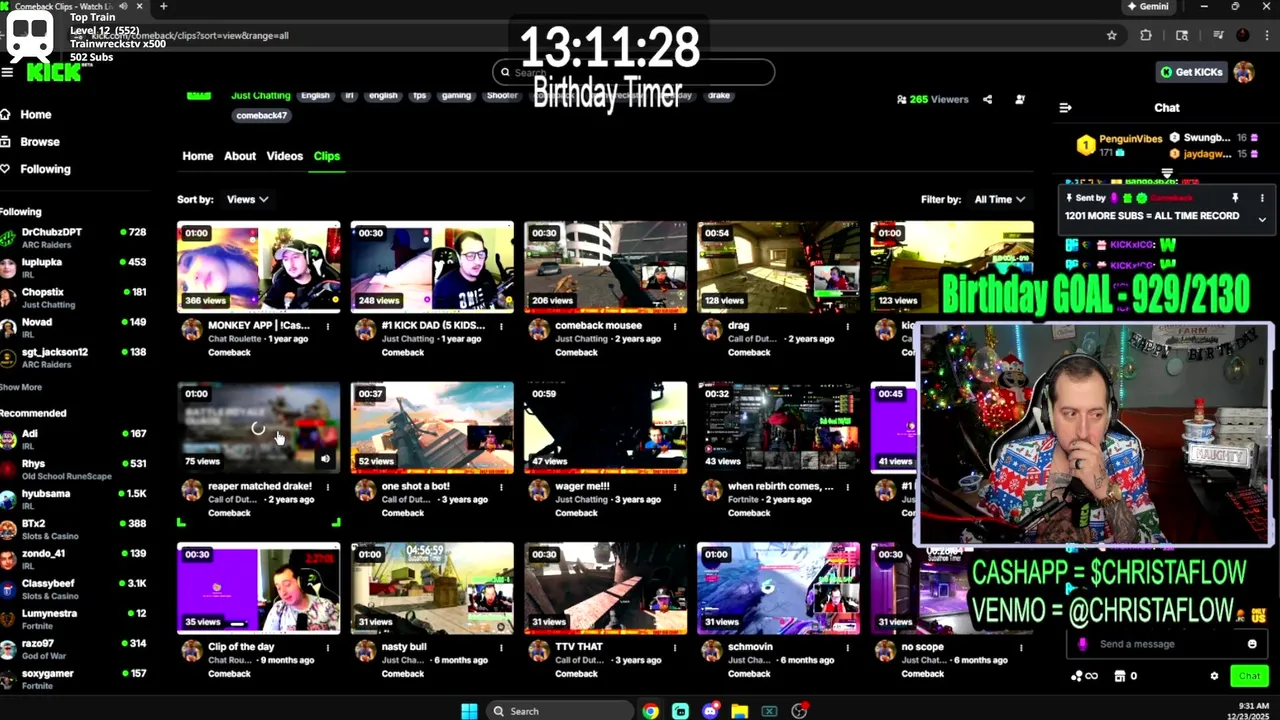1280x720 pixels.
Task: Switch to the About tab
Action: [x=240, y=156]
